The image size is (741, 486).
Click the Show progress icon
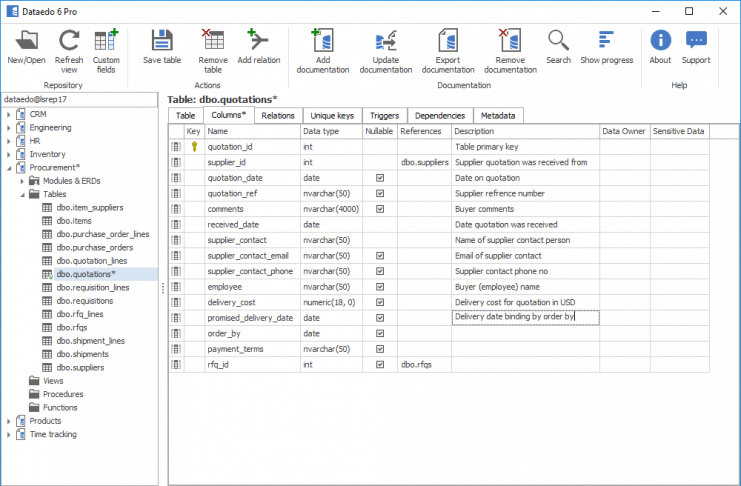coord(606,41)
